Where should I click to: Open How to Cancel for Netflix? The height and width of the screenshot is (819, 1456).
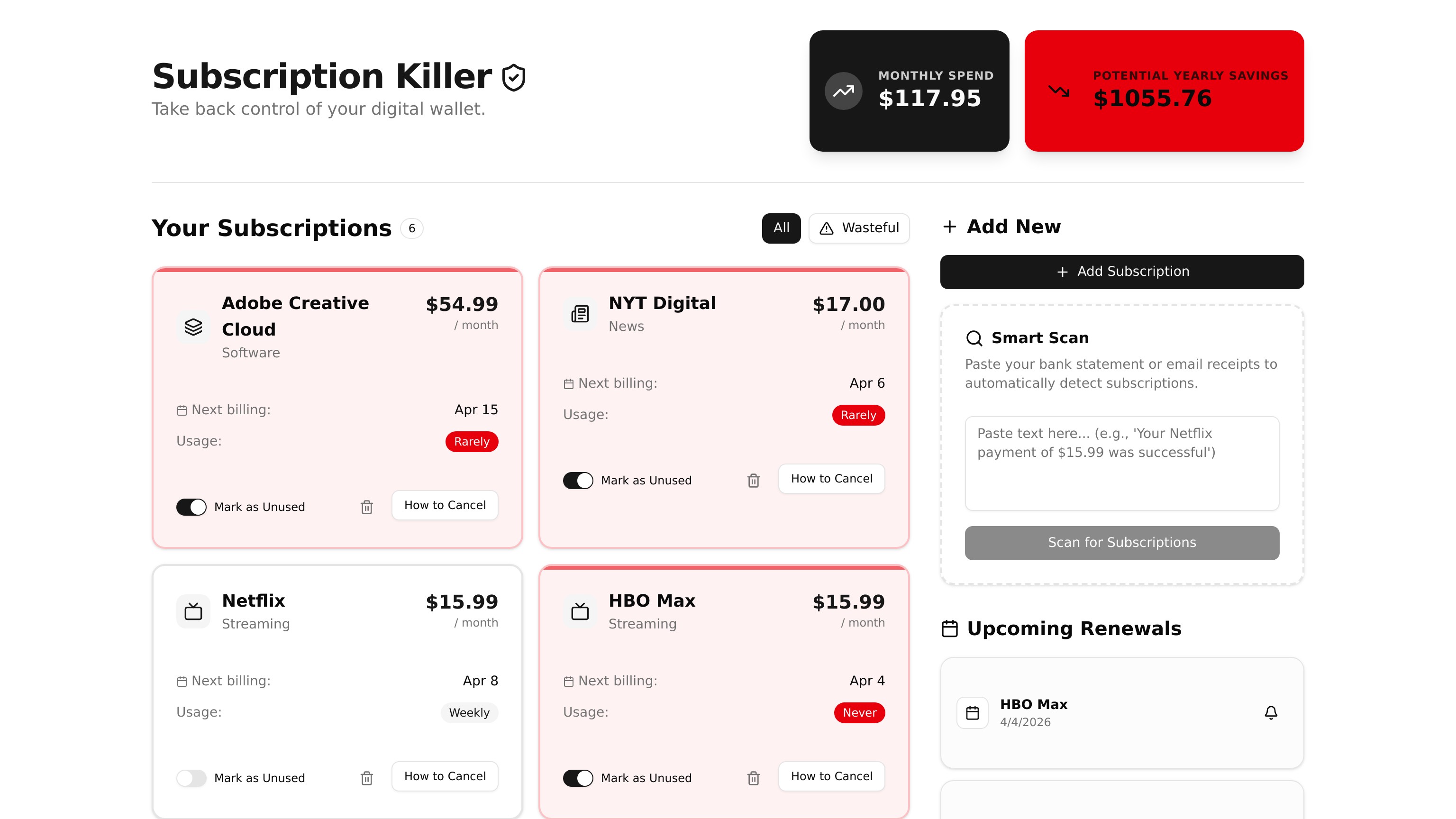pos(444,776)
